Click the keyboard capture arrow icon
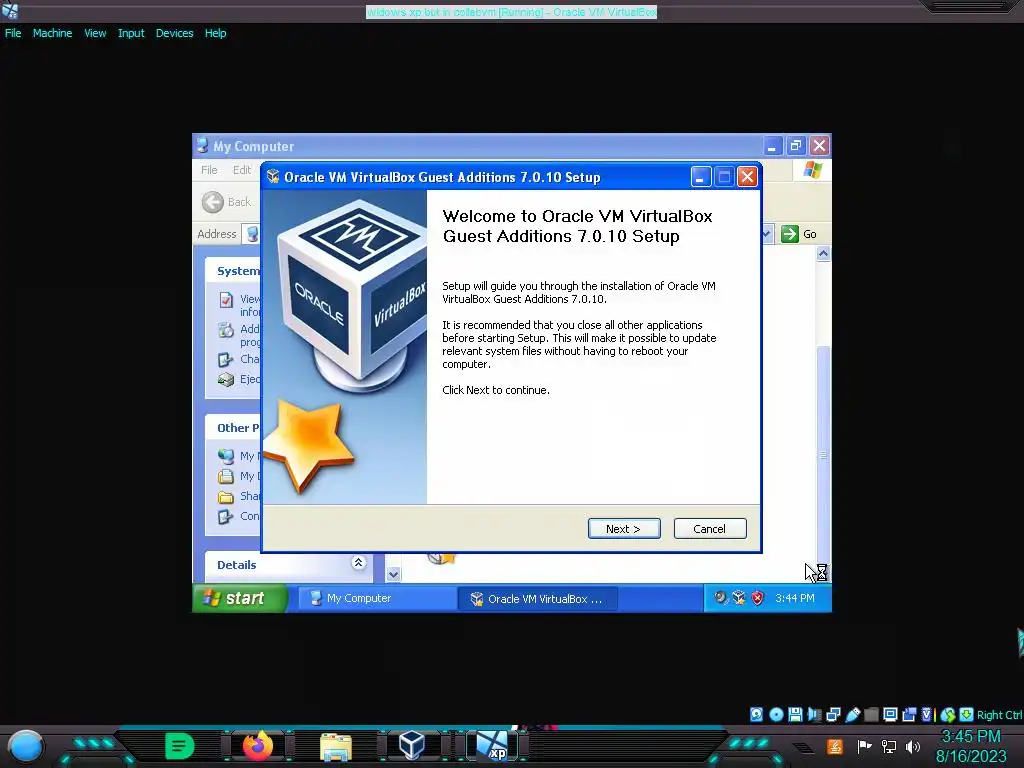Image resolution: width=1024 pixels, height=768 pixels. tap(967, 714)
